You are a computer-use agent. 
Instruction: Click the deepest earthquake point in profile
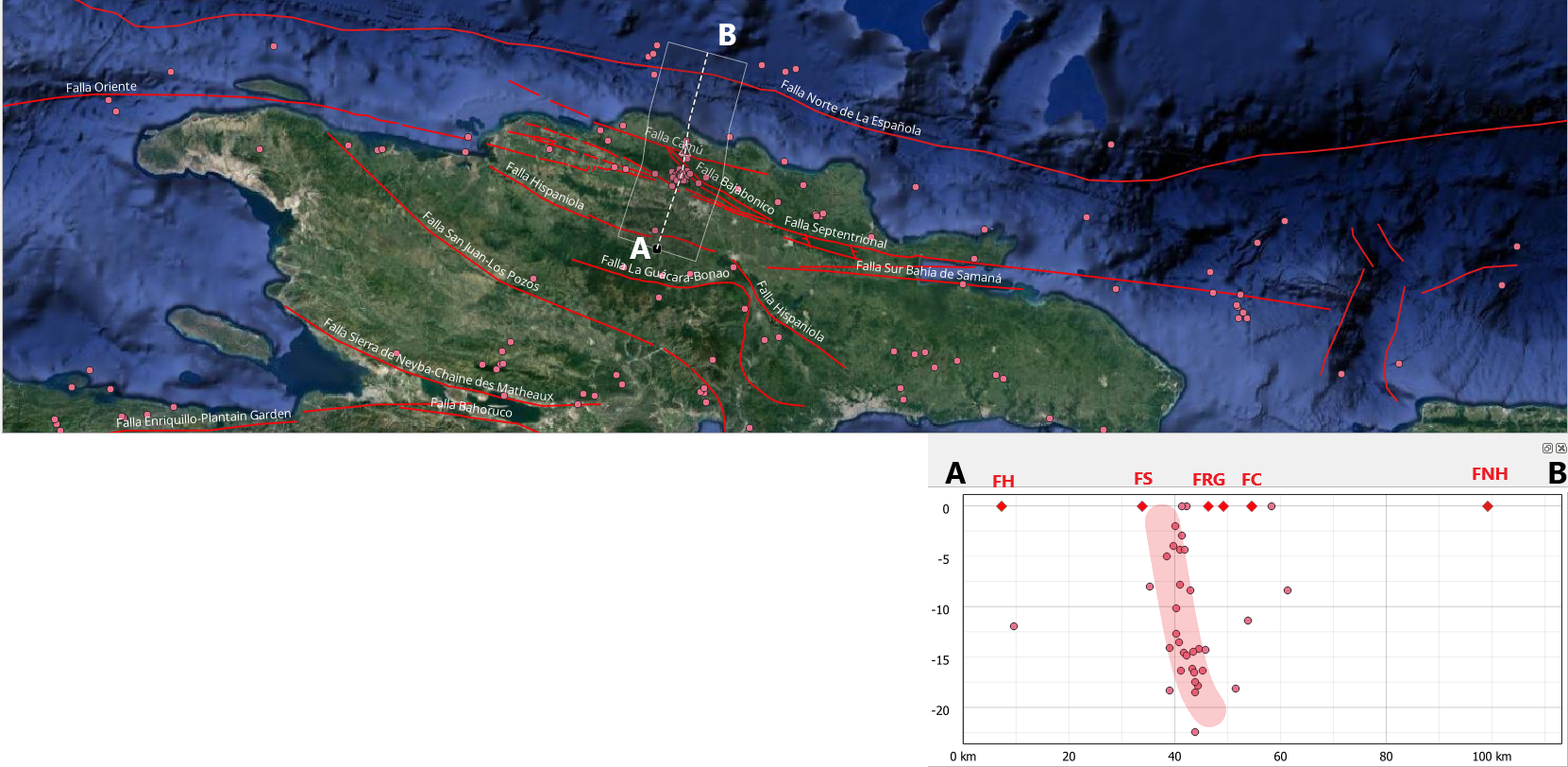1195,732
